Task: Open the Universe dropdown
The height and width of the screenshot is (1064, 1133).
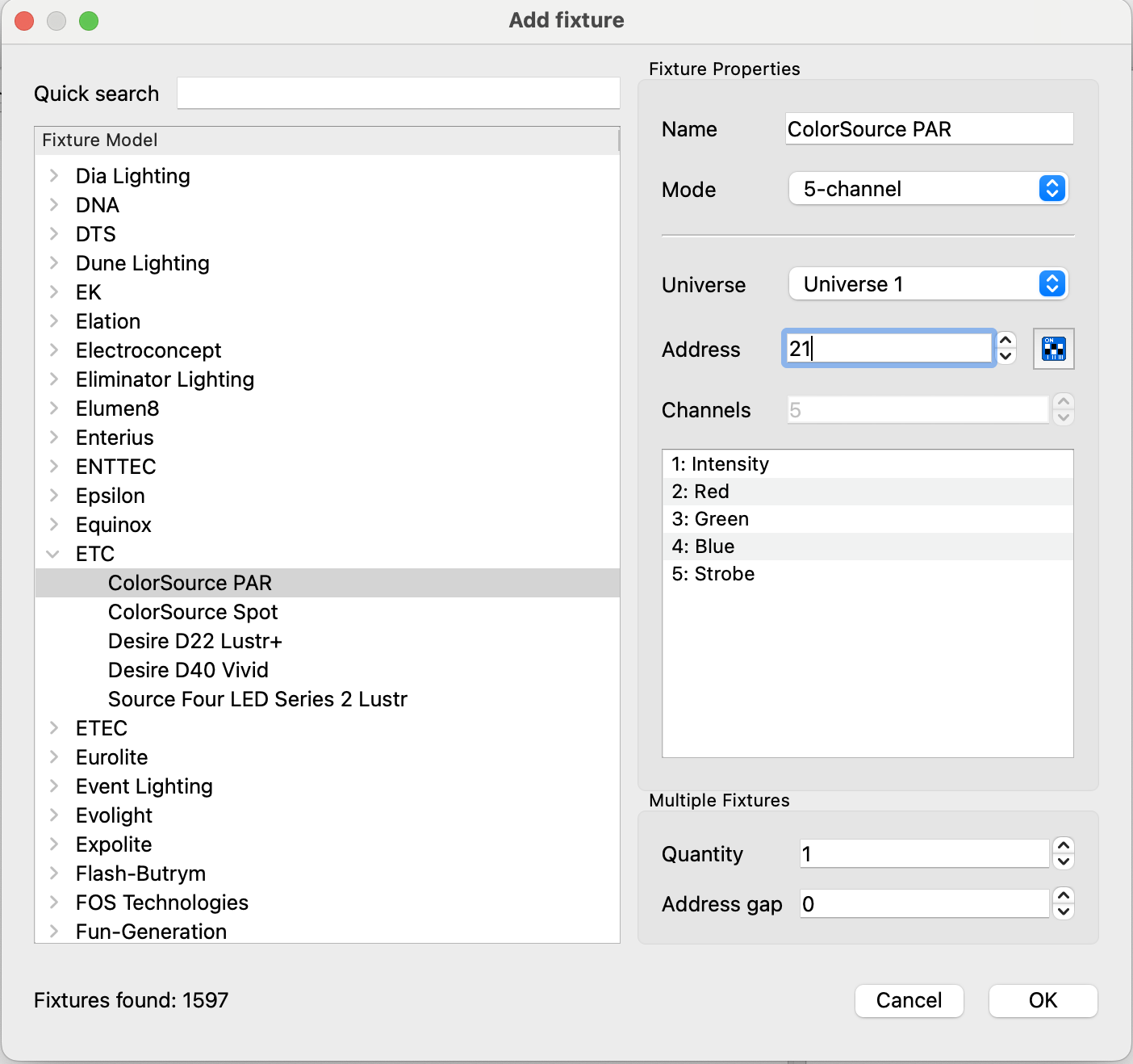Action: pos(928,284)
